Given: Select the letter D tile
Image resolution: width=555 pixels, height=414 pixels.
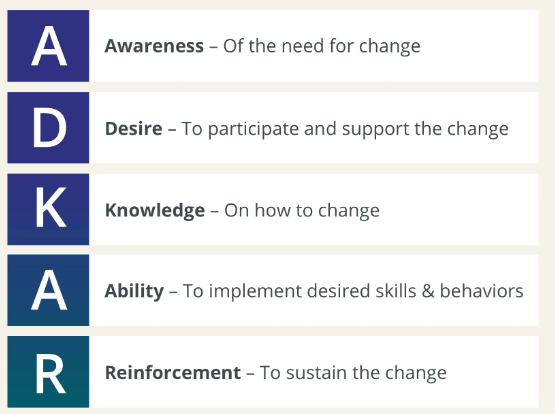Looking at the screenshot, I should click(x=48, y=128).
